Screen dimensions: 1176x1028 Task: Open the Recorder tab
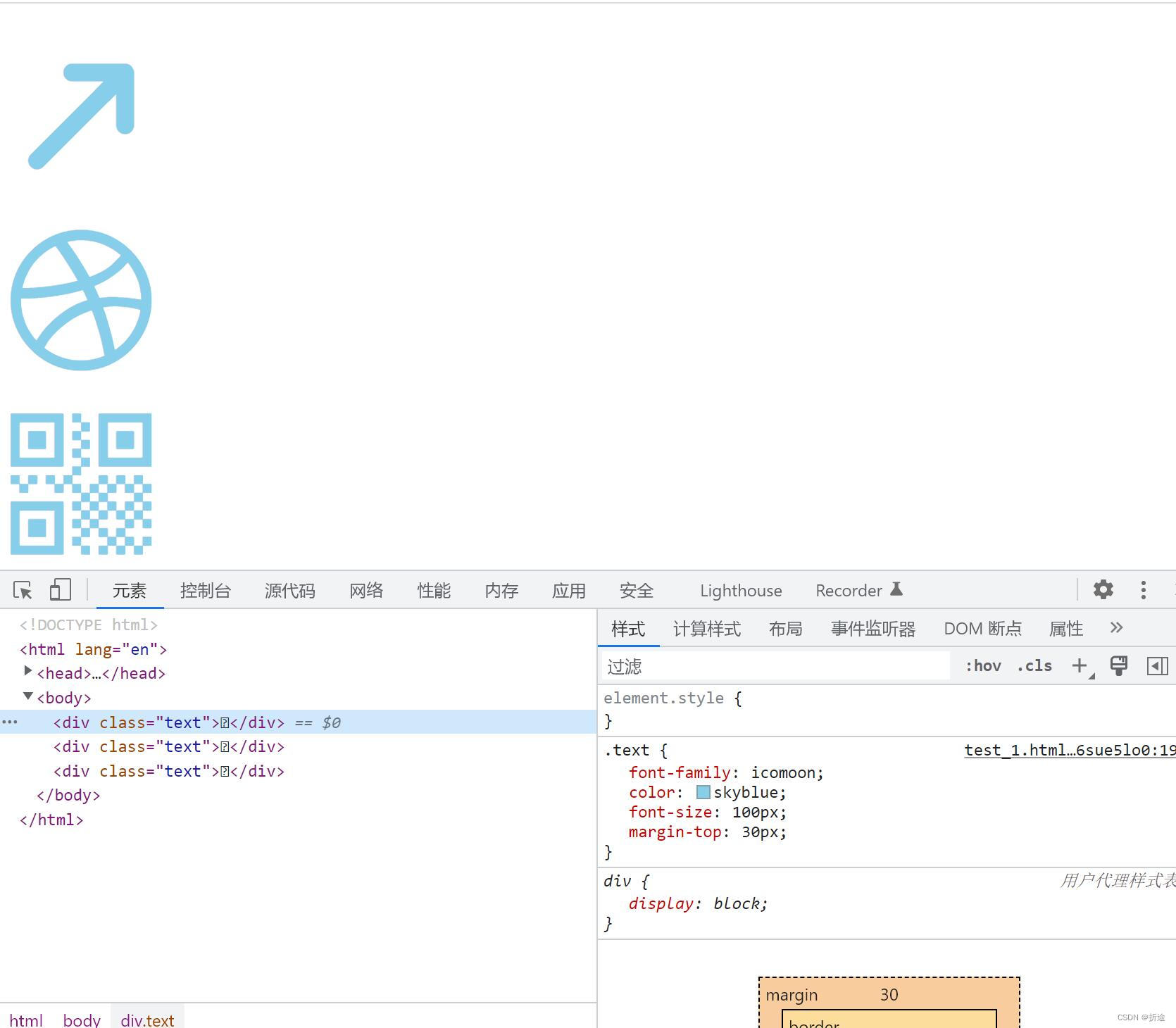849,591
